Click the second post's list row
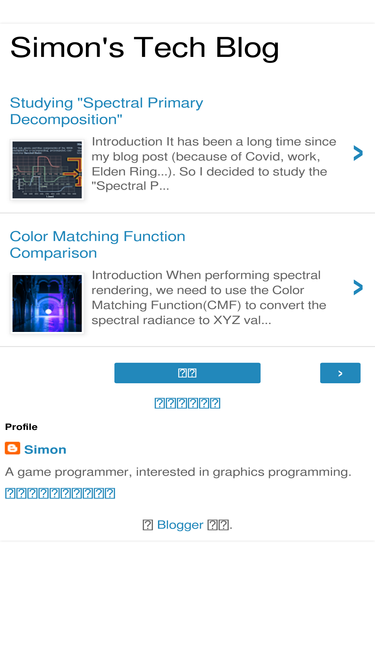 (x=188, y=280)
